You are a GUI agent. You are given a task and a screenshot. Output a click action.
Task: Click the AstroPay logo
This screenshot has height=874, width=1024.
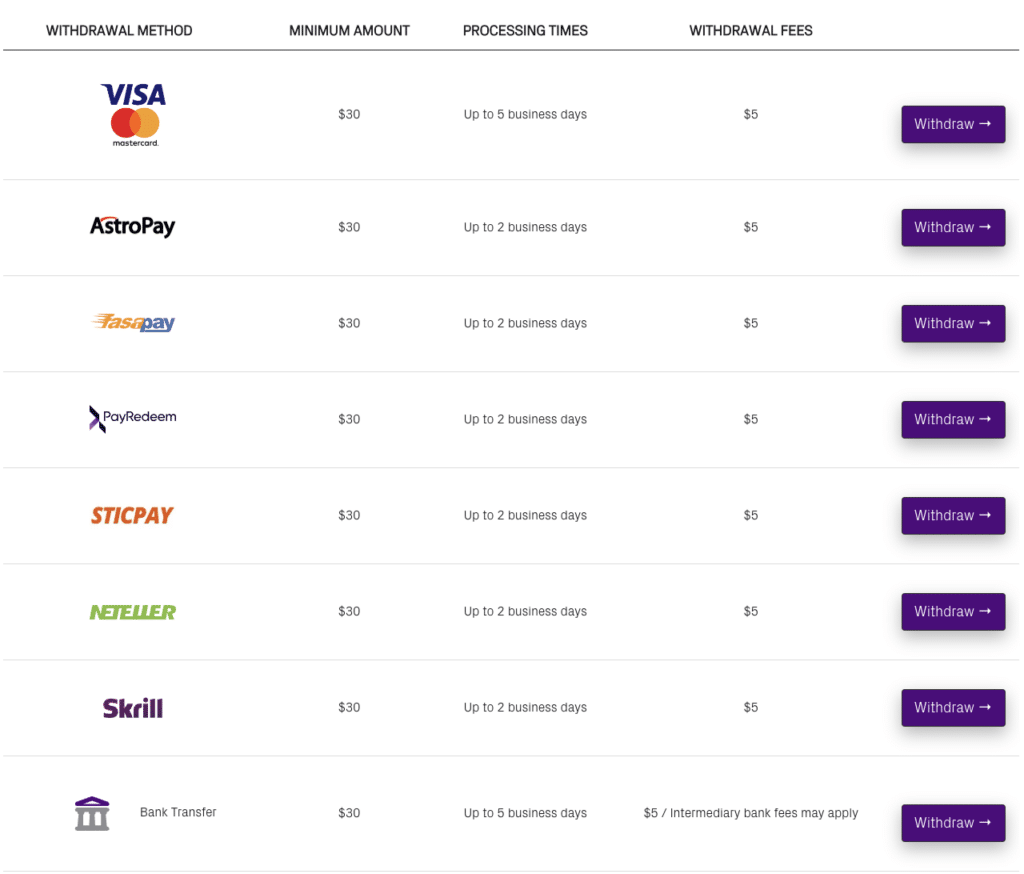[x=133, y=227]
